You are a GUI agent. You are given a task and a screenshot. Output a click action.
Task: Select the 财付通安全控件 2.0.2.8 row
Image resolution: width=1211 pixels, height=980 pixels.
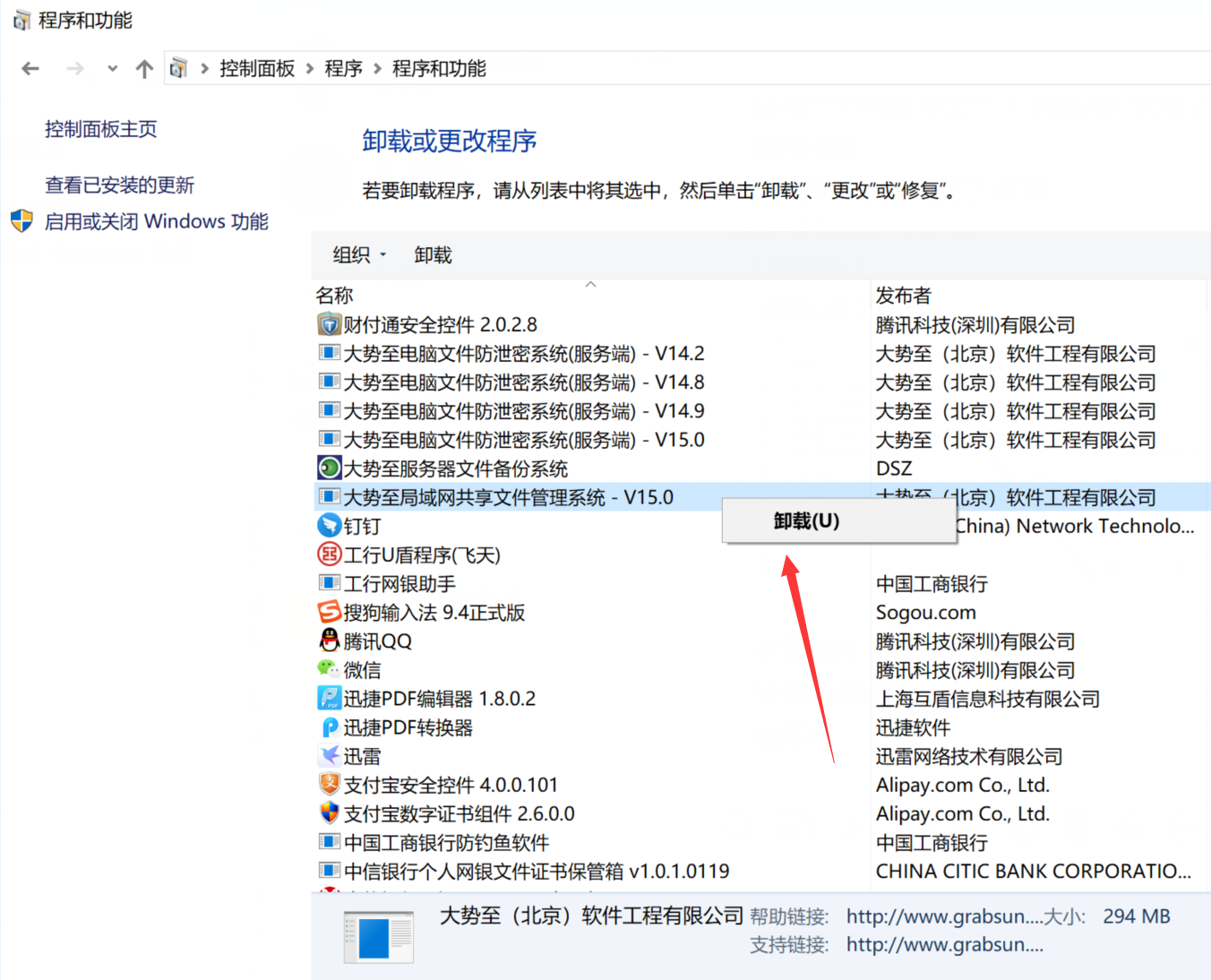pos(761,324)
